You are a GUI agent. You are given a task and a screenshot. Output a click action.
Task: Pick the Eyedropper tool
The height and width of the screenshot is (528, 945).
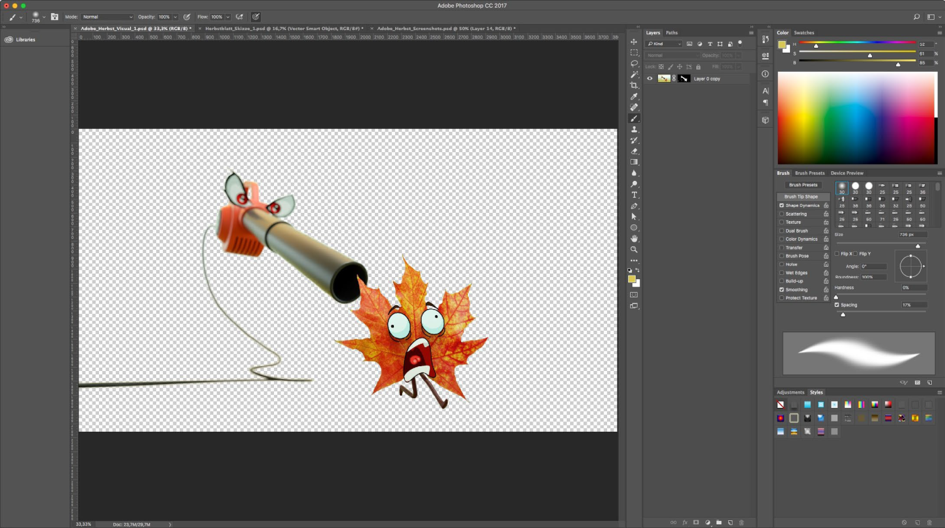coord(634,96)
